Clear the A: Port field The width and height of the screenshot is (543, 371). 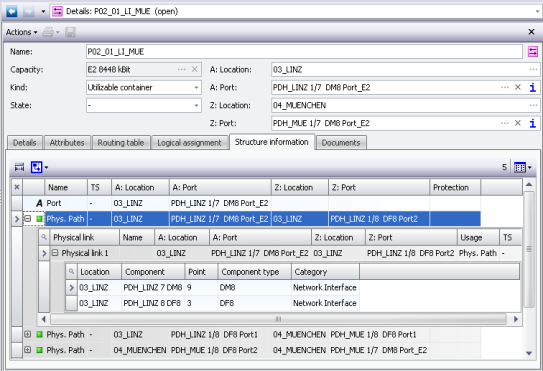[518, 87]
